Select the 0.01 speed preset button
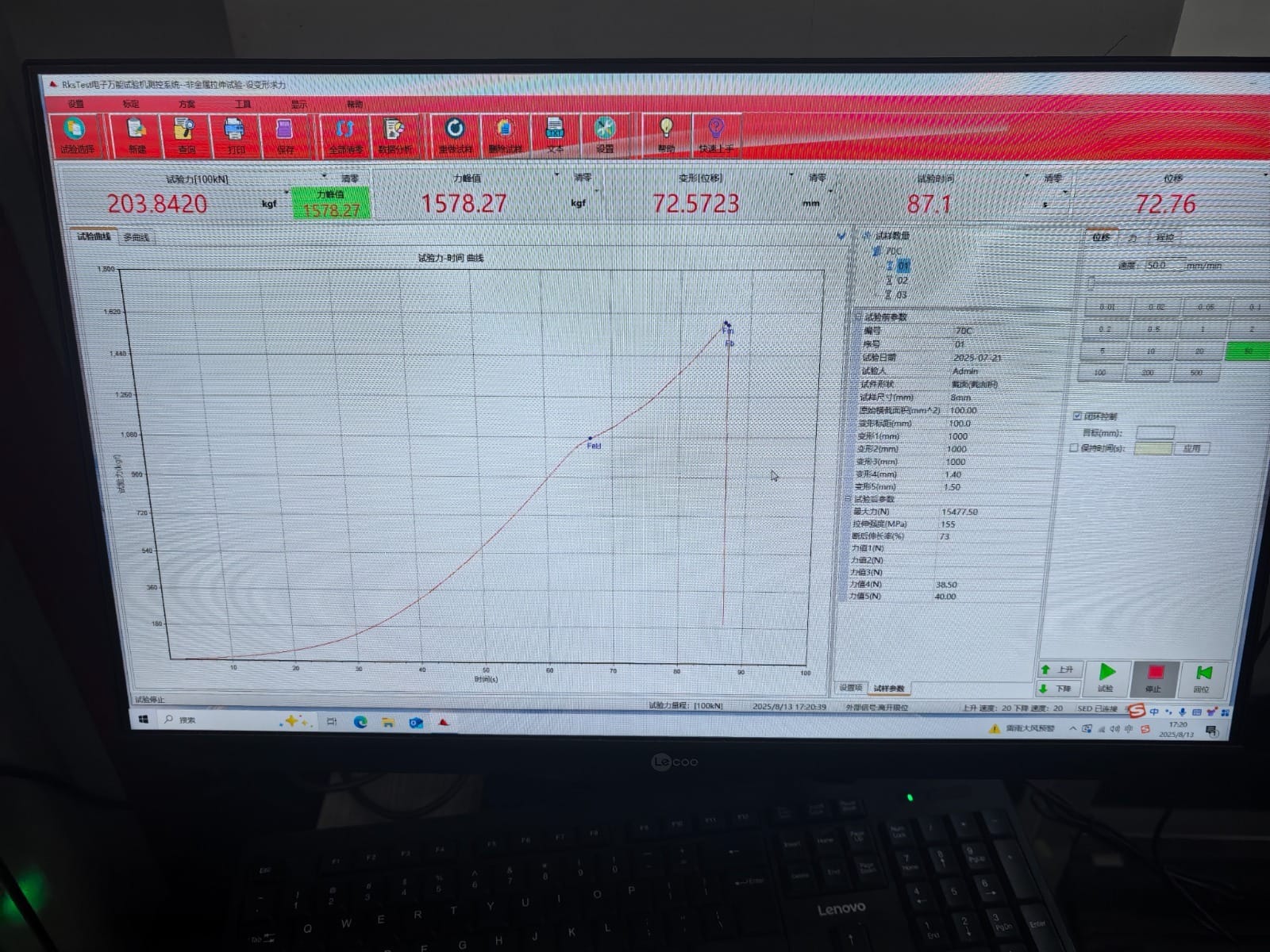This screenshot has width=1270, height=952. tap(1107, 306)
